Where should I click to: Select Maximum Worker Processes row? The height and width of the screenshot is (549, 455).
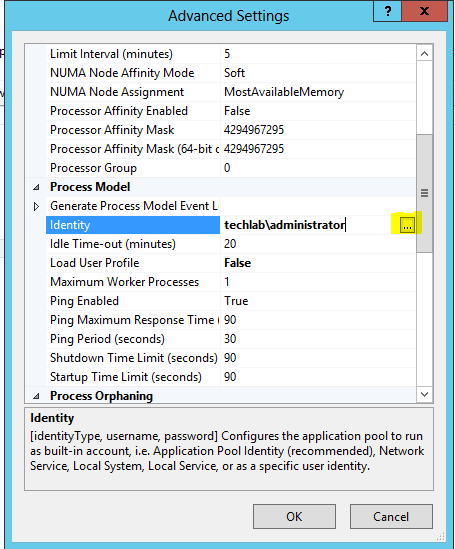click(231, 282)
